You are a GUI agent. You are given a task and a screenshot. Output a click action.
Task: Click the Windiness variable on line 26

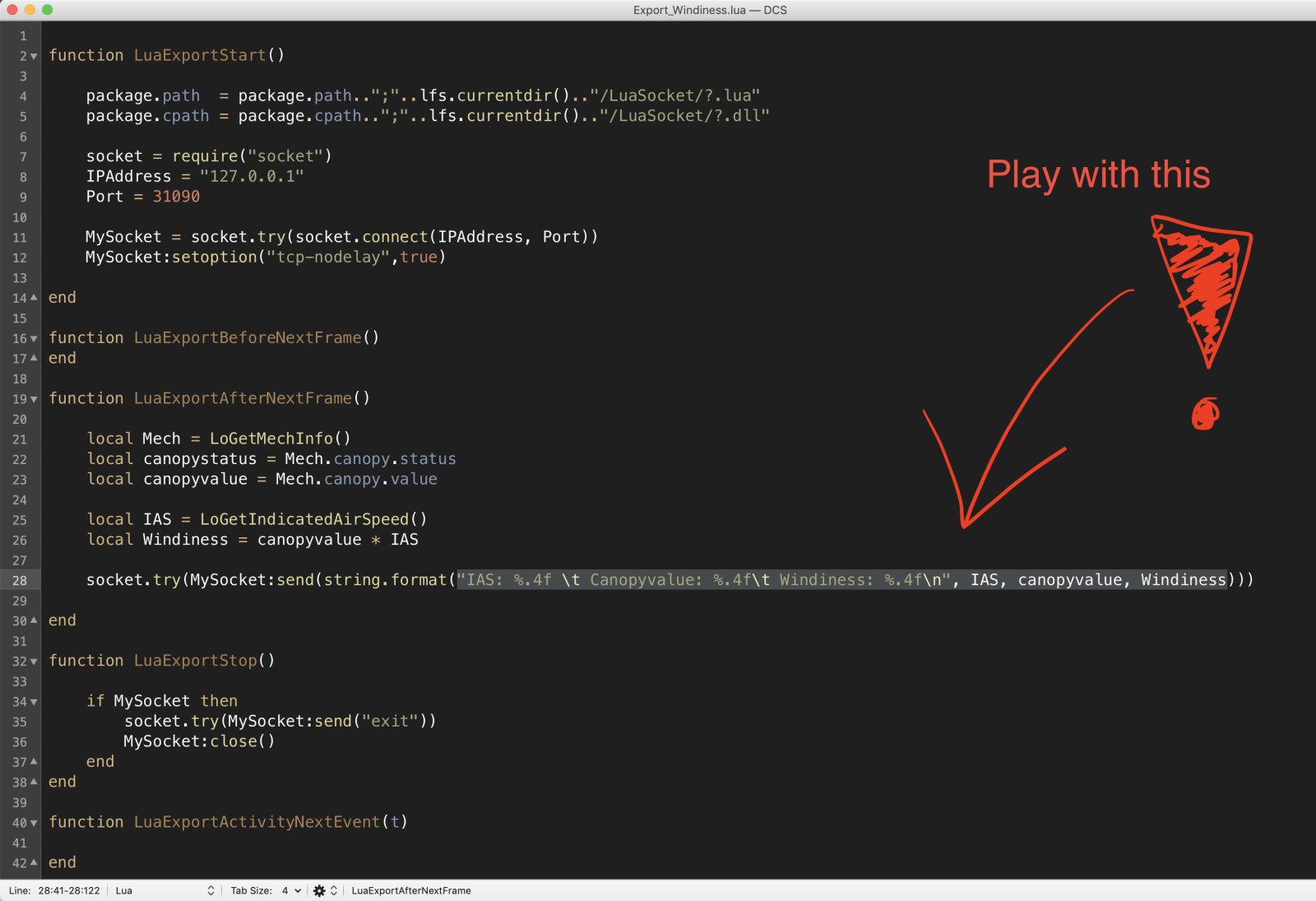pyautogui.click(x=186, y=540)
